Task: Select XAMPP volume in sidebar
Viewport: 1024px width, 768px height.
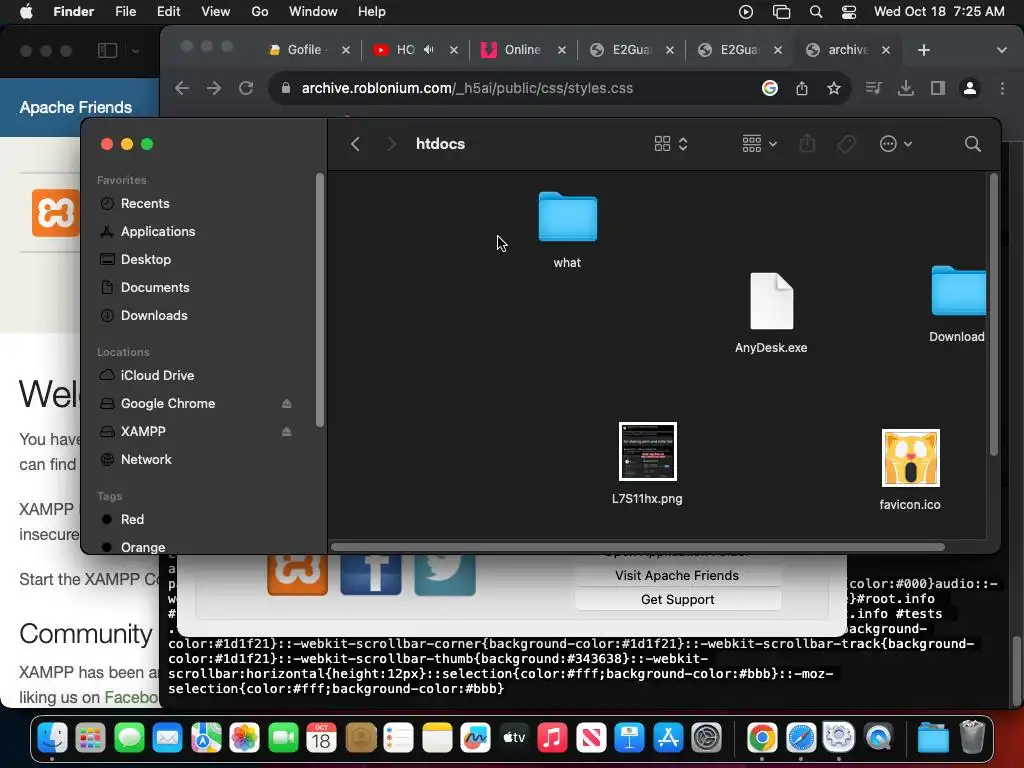Action: 143,432
